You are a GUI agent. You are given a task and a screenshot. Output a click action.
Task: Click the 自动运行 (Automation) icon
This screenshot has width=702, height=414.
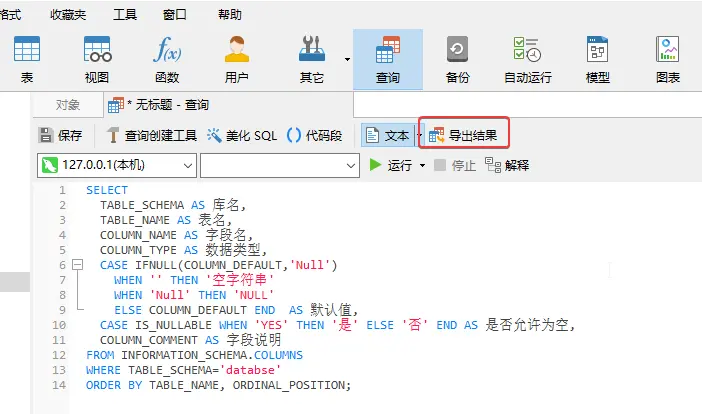coord(527,58)
